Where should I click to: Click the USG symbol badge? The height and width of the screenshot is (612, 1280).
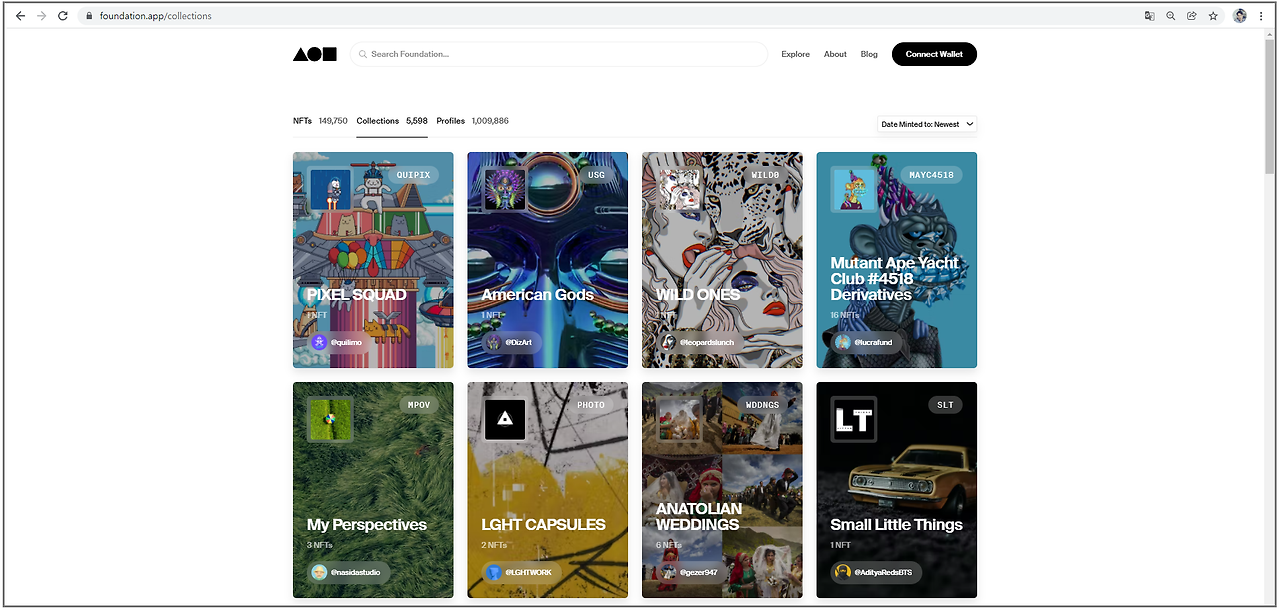coord(596,175)
